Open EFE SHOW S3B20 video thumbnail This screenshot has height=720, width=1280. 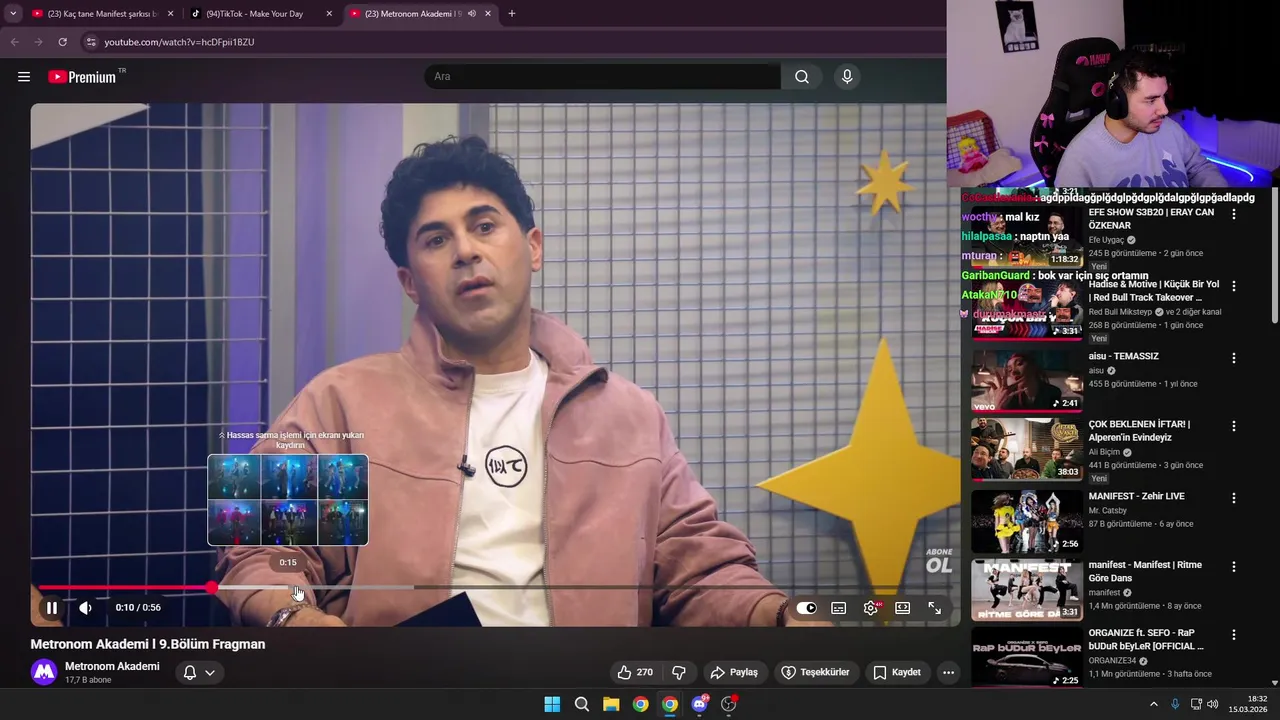[1026, 238]
